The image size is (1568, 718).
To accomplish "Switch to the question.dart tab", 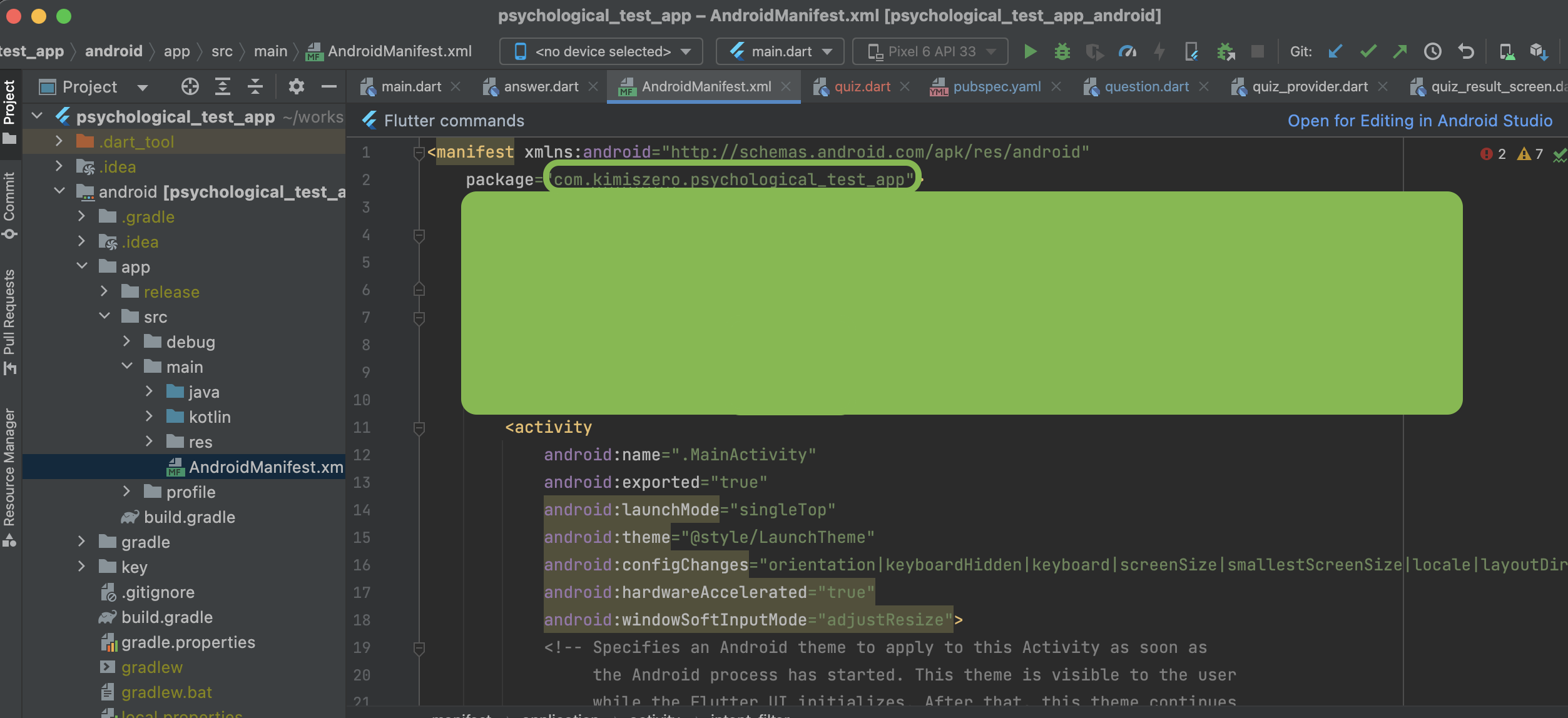I will click(1146, 86).
